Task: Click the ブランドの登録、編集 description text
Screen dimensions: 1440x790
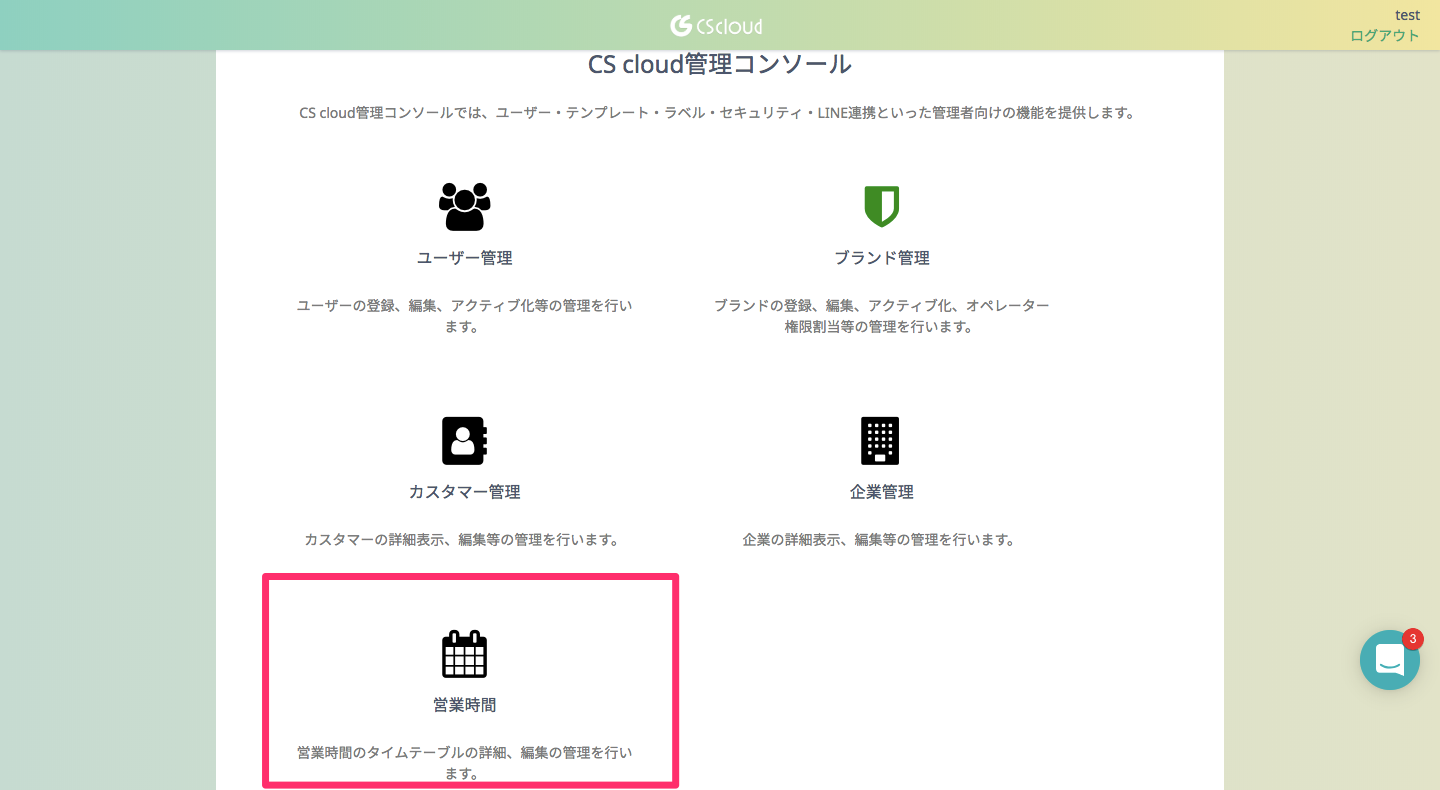Action: 881,316
